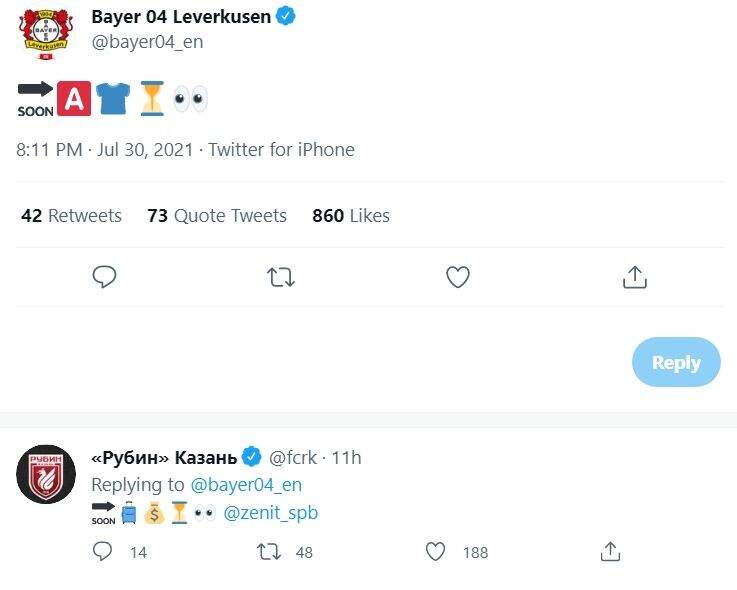The image size is (737, 590).
Task: Share the Bayer 04 Leverkusen tweet
Action: (635, 277)
